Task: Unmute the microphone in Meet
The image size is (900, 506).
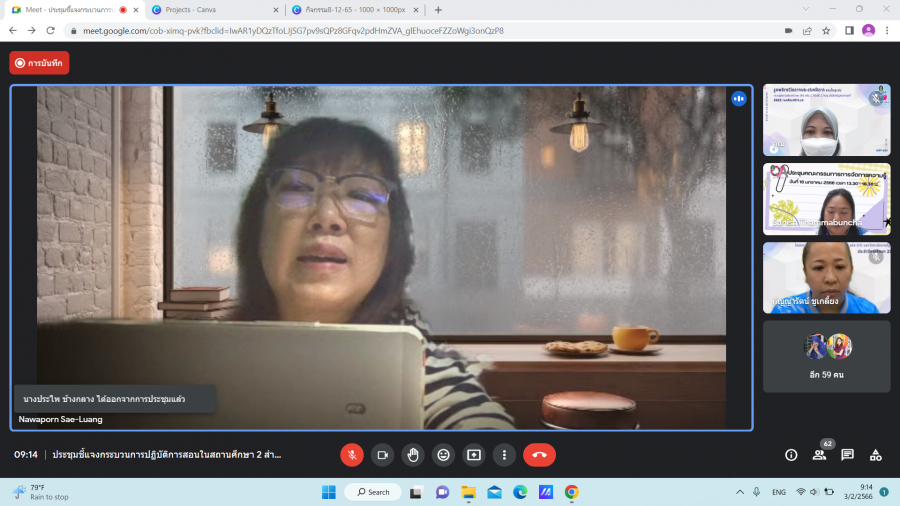Action: [352, 455]
